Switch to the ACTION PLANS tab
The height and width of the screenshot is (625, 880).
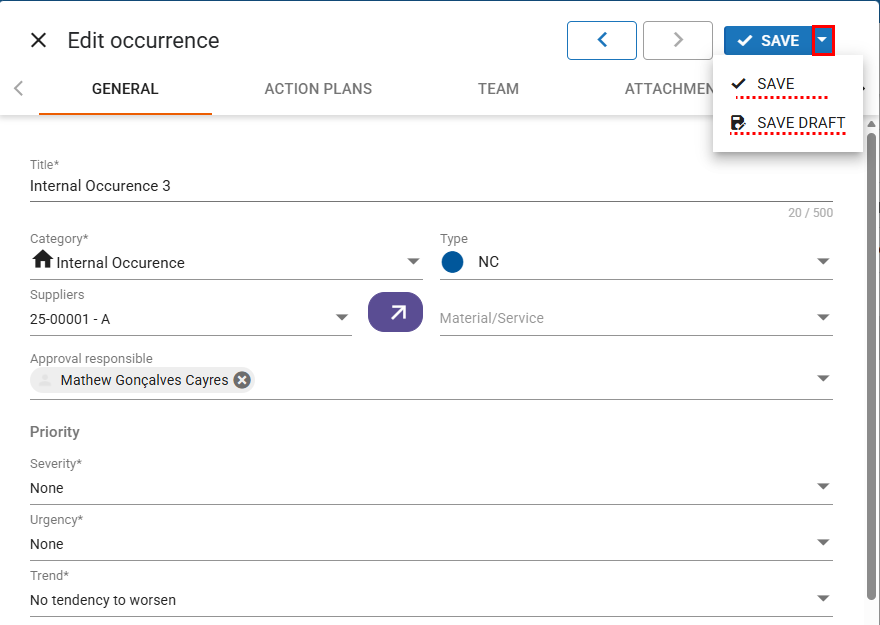318,89
